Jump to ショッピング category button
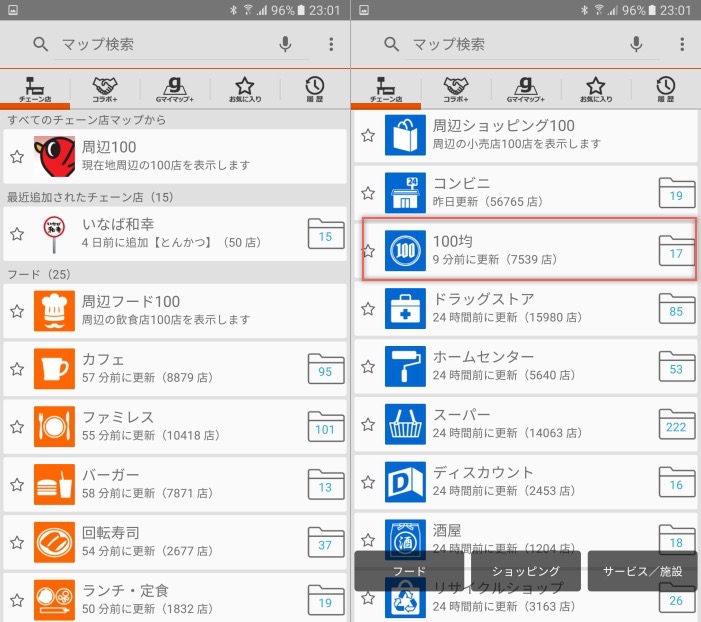 526,571
